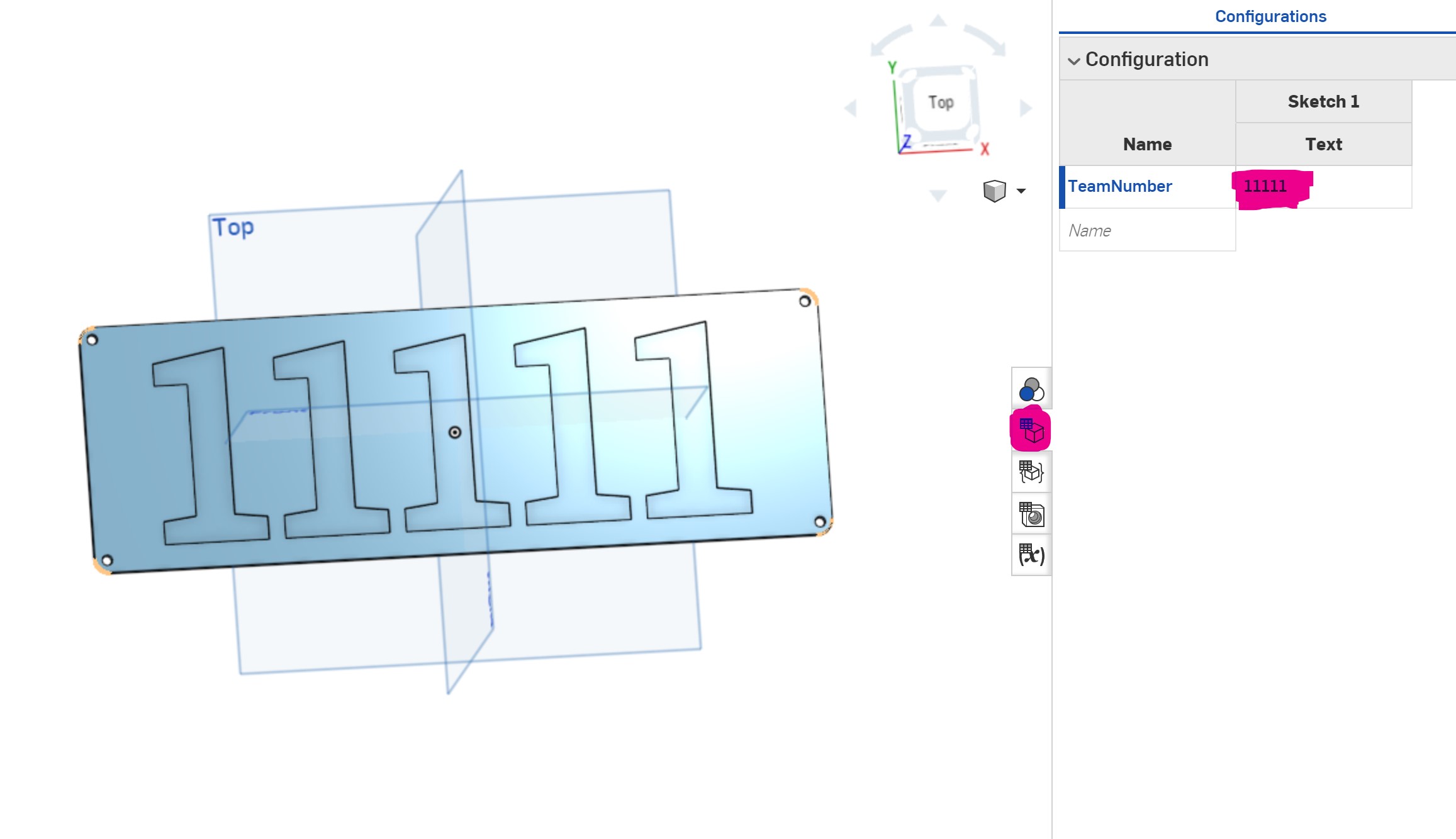
Task: Rotate view upward with top arrow
Action: click(x=938, y=21)
